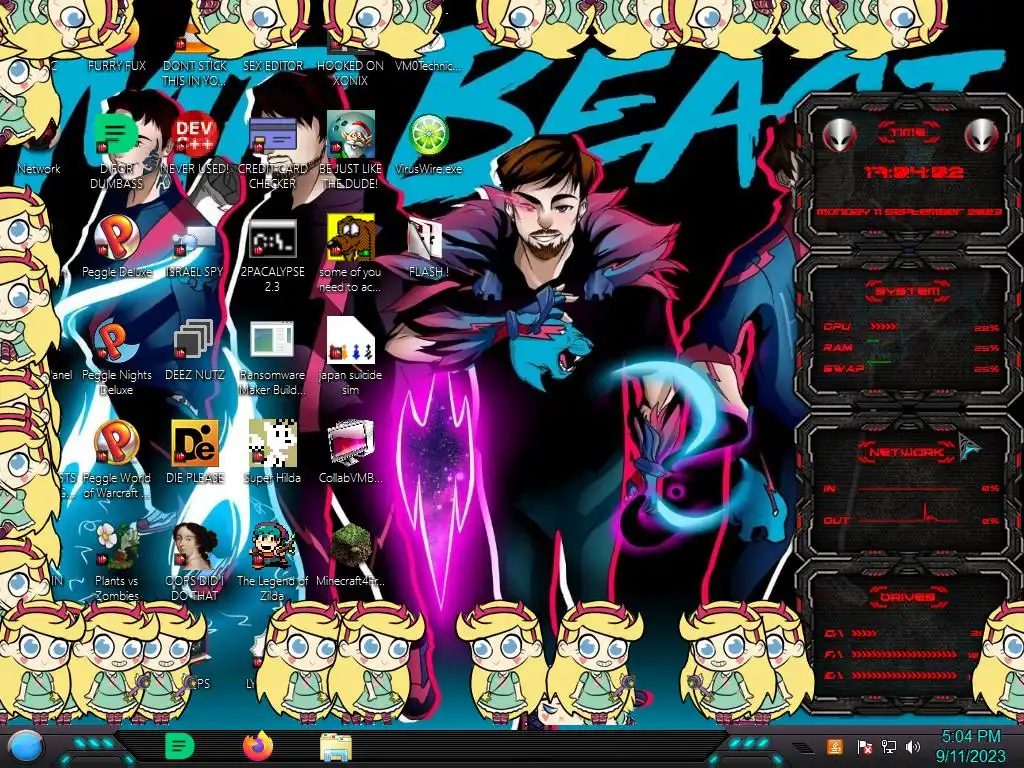1024x768 pixels.
Task: Open Peggle Nights Deluxe shortcut
Action: 116,342
